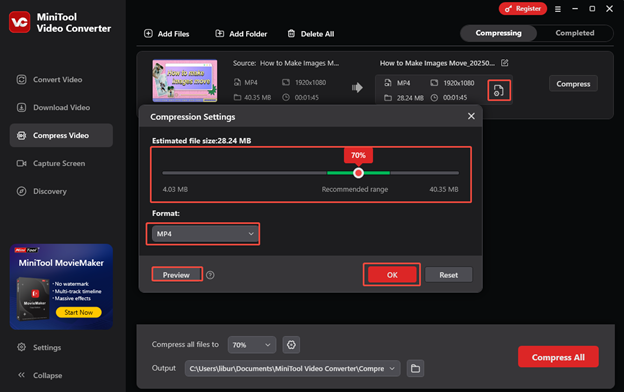Open the Compress all files to dropdown

[251, 345]
